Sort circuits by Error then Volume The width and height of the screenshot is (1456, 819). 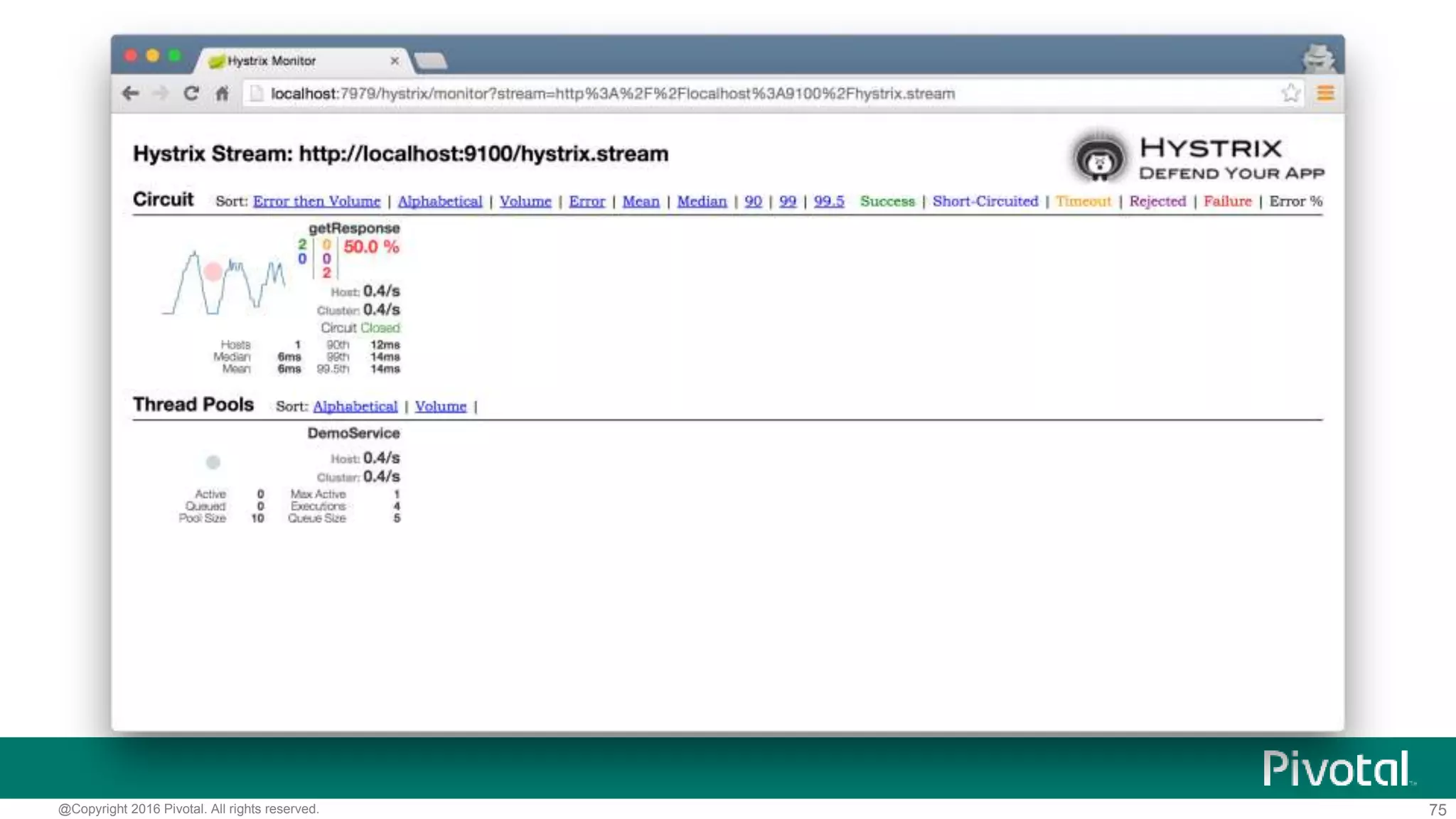point(316,202)
